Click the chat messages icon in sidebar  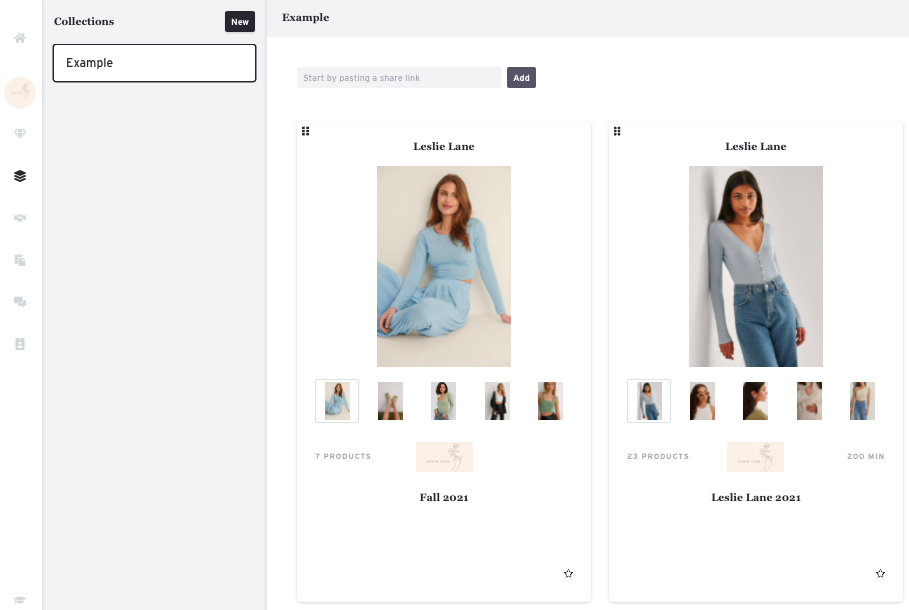click(x=20, y=301)
